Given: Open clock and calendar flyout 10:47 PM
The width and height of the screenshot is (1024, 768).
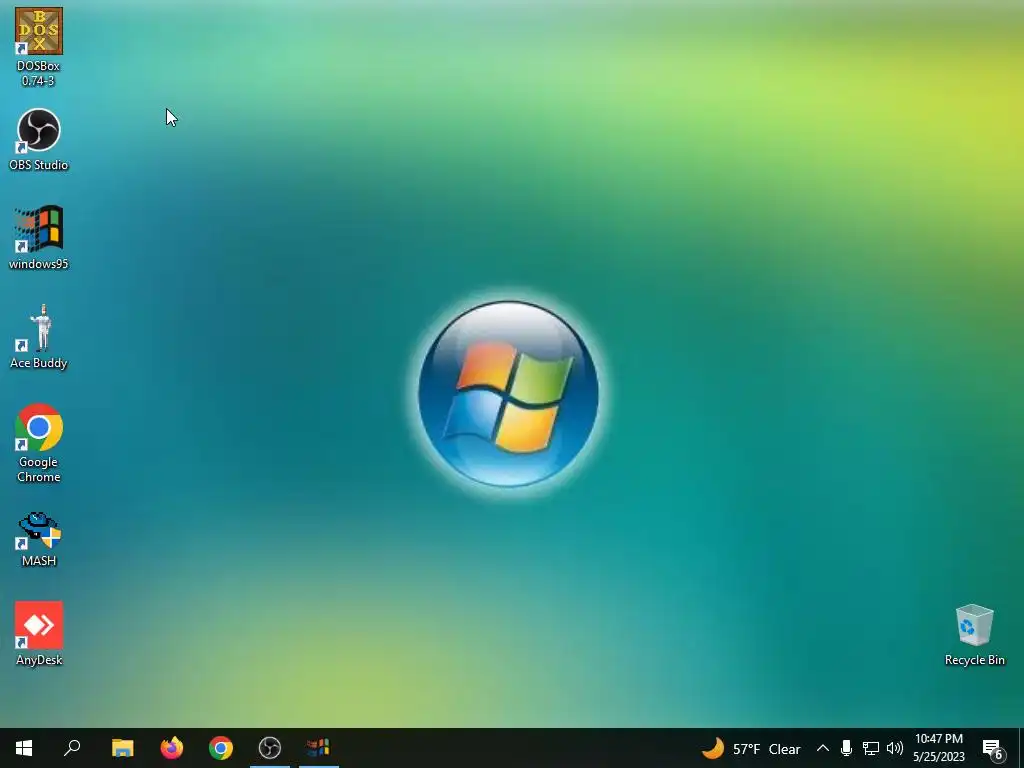Looking at the screenshot, I should tap(938, 748).
